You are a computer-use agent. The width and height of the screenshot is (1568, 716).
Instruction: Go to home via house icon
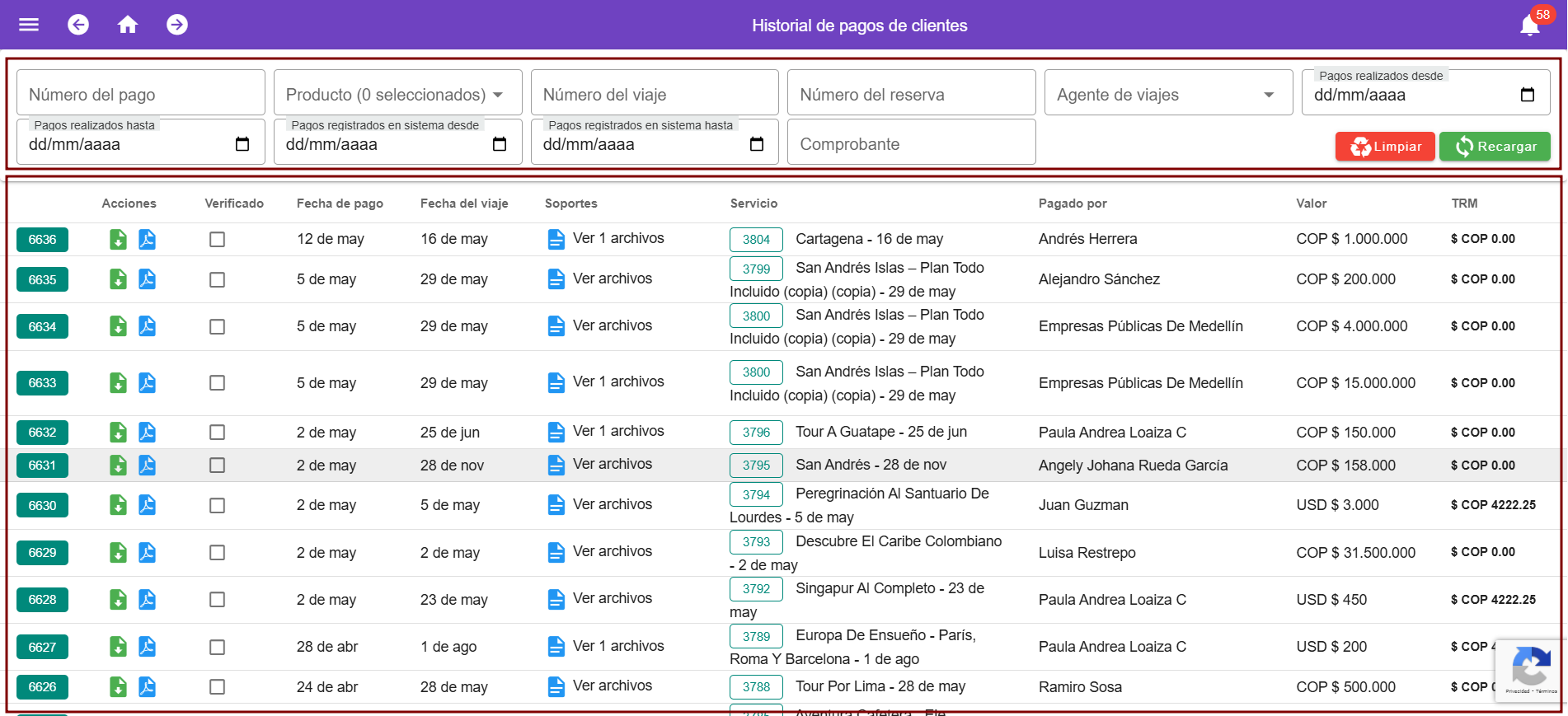click(128, 25)
